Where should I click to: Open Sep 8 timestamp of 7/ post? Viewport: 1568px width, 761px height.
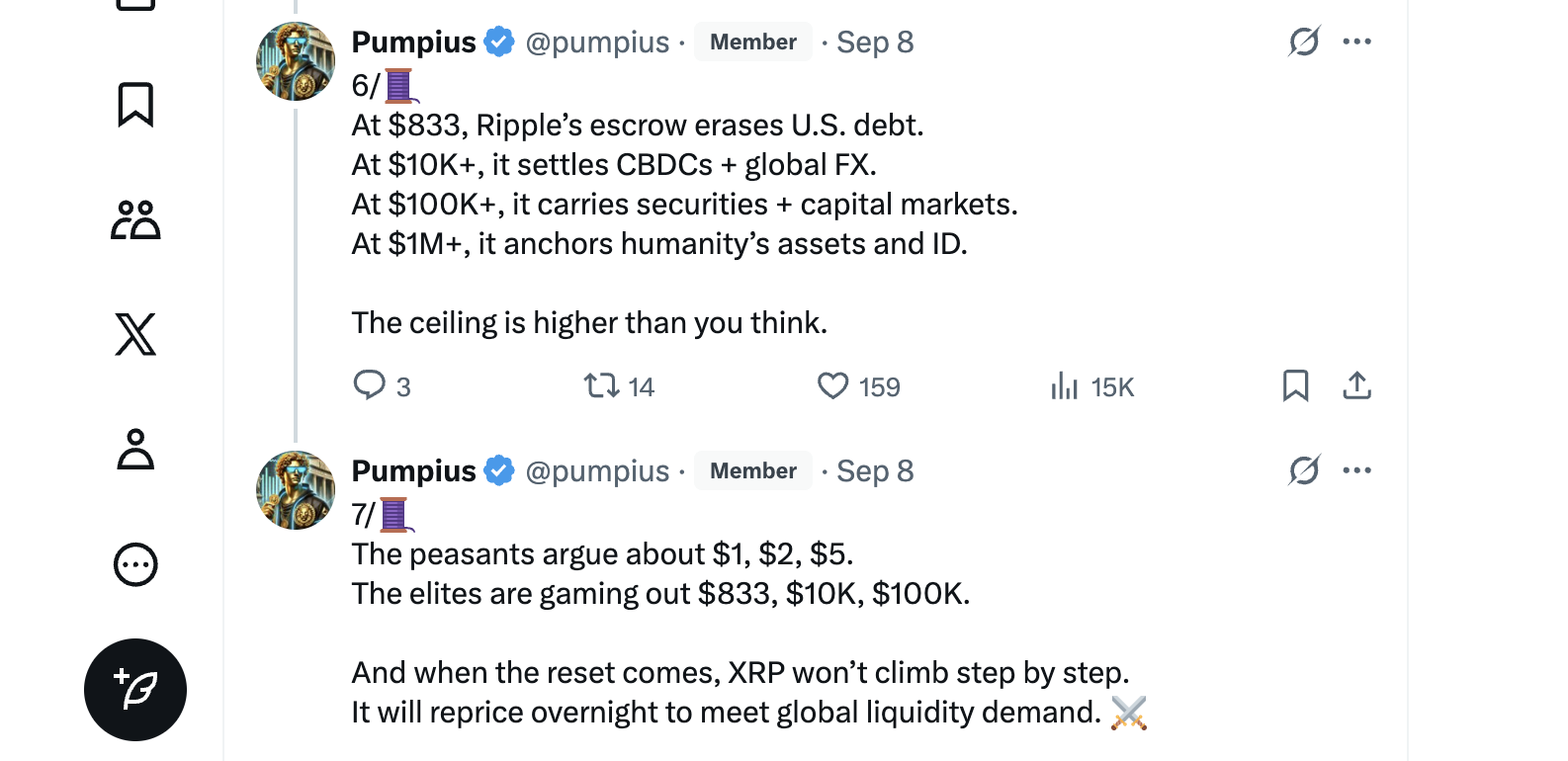875,471
